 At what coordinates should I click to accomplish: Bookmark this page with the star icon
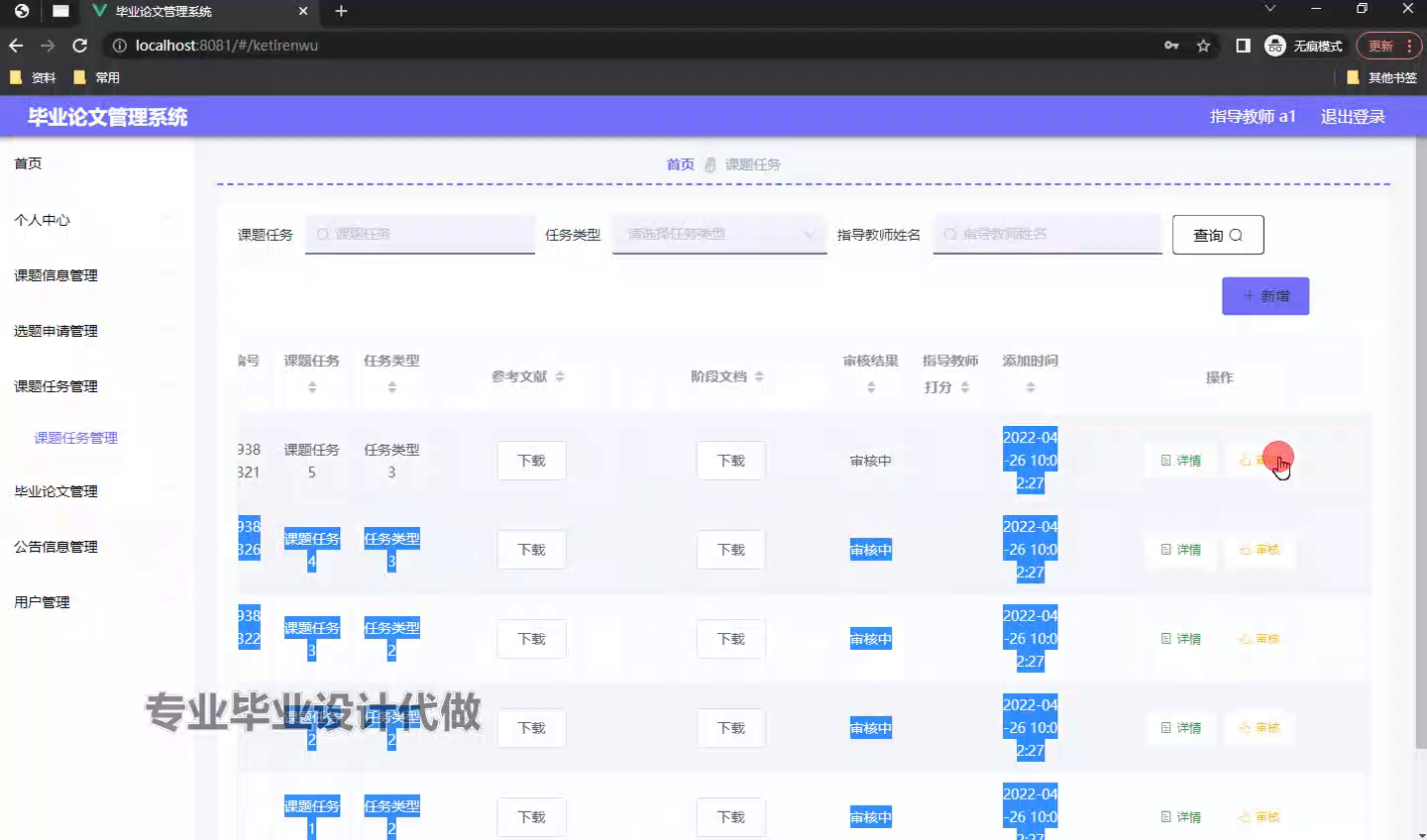pyautogui.click(x=1203, y=46)
